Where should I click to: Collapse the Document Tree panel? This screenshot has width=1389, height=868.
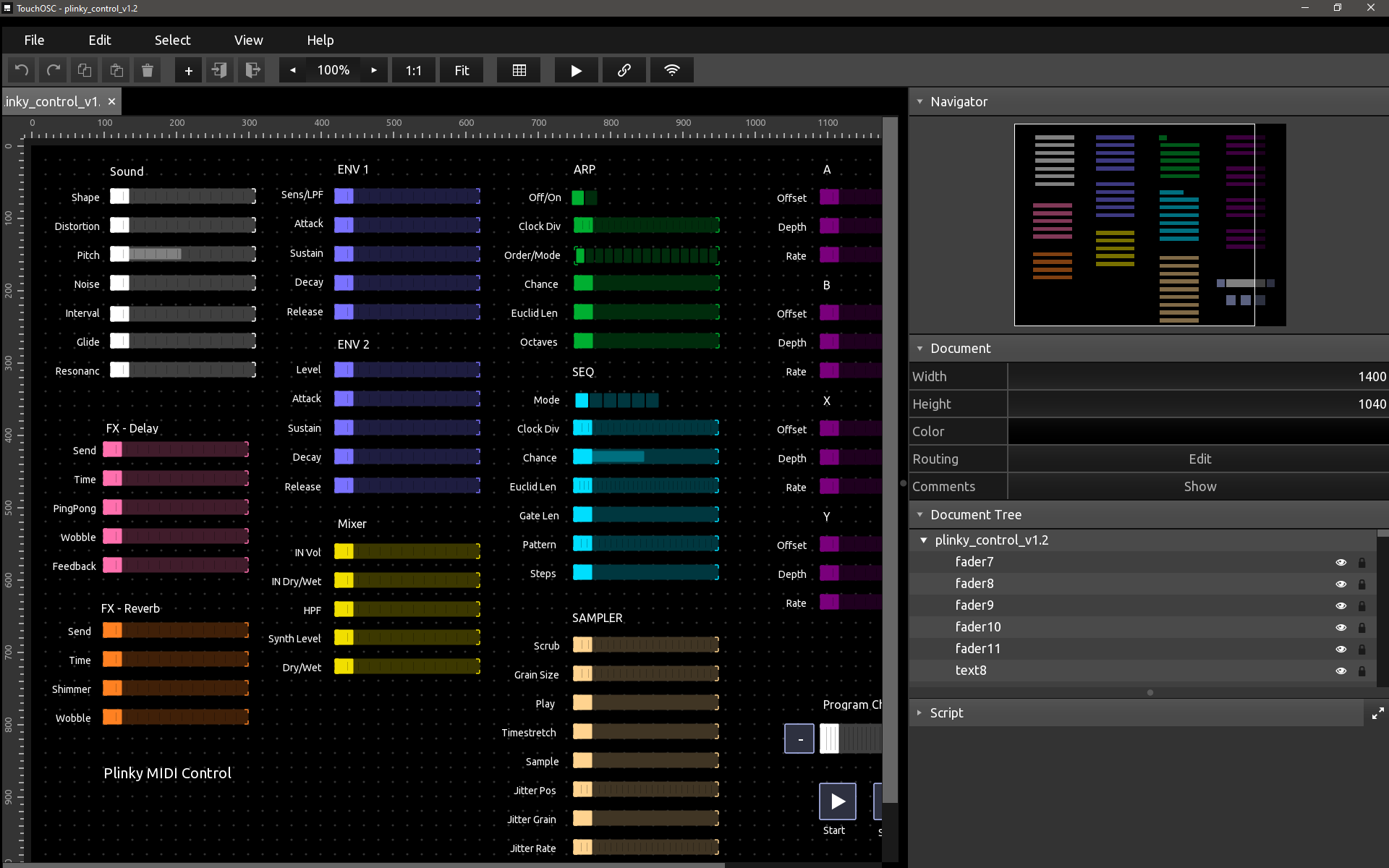pyautogui.click(x=919, y=515)
